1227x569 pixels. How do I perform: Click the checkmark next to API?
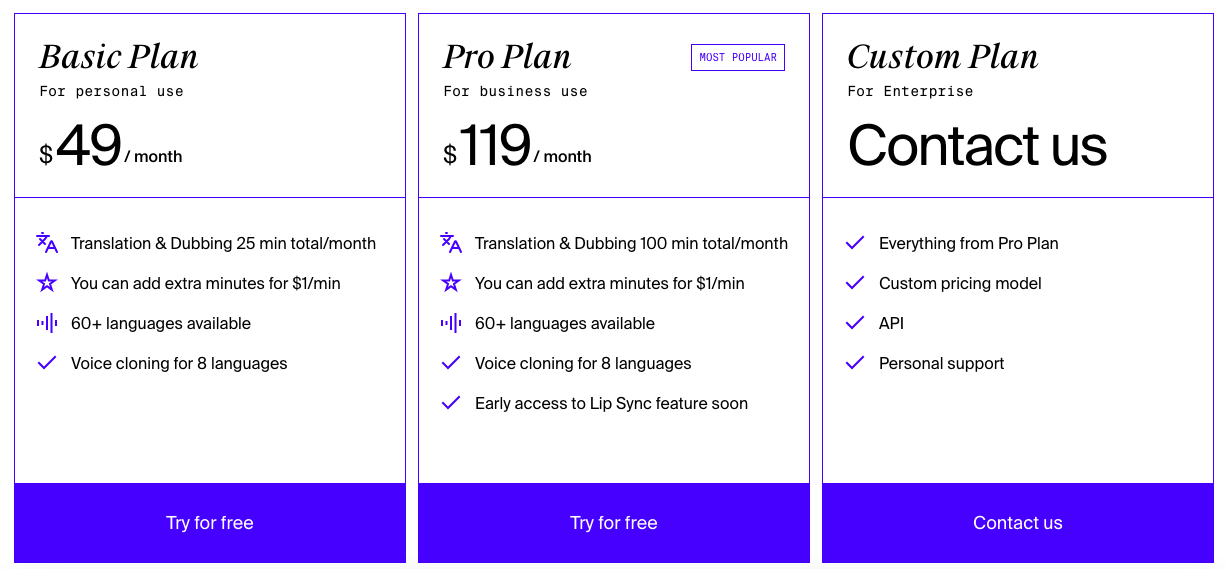click(855, 323)
